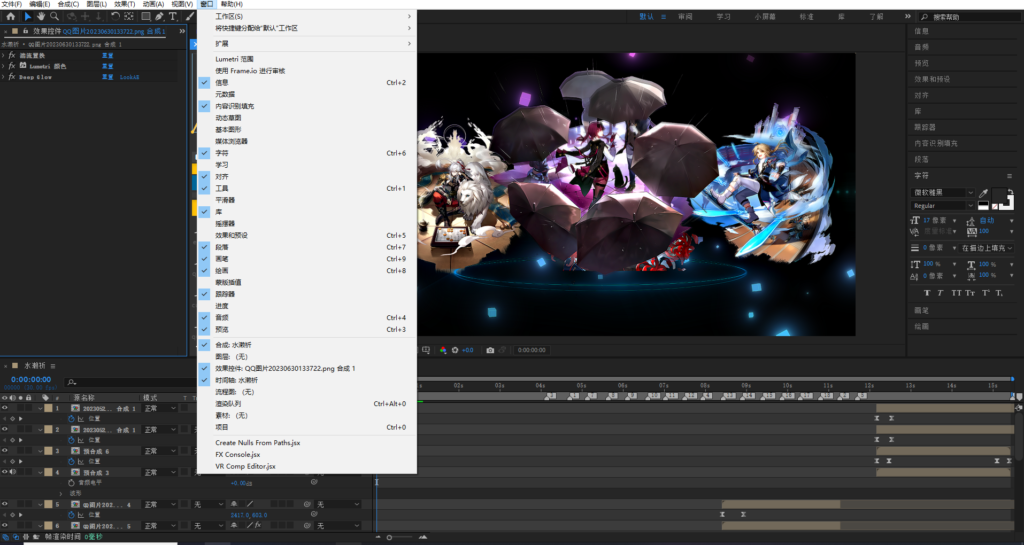Click Faux Bold T icon in Character panel
Screen dimensions: 1024x545
click(927, 293)
